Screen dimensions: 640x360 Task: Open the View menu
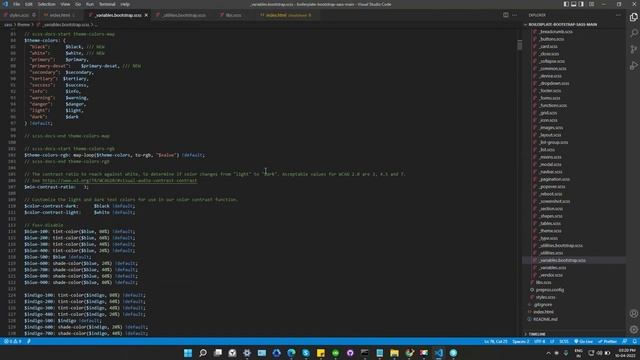[65, 4]
